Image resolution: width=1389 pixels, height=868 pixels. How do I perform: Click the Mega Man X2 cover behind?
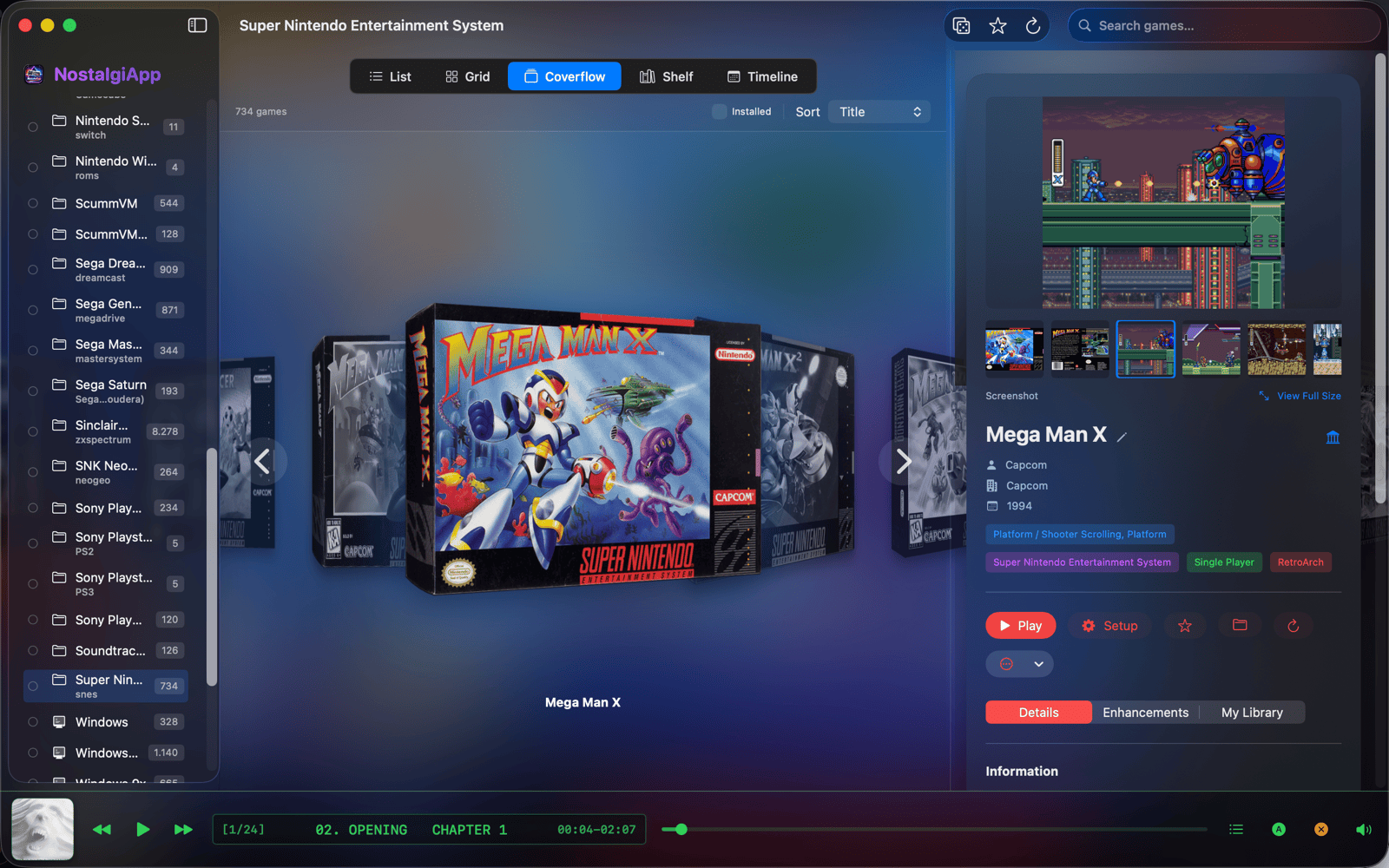tap(806, 451)
